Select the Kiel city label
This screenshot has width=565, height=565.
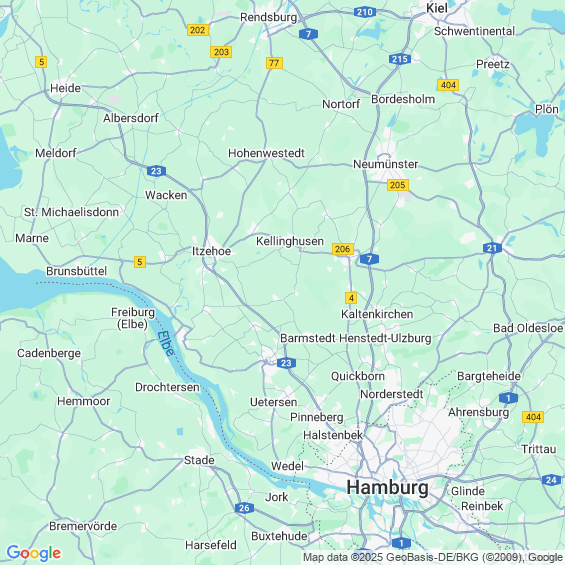coord(437,8)
